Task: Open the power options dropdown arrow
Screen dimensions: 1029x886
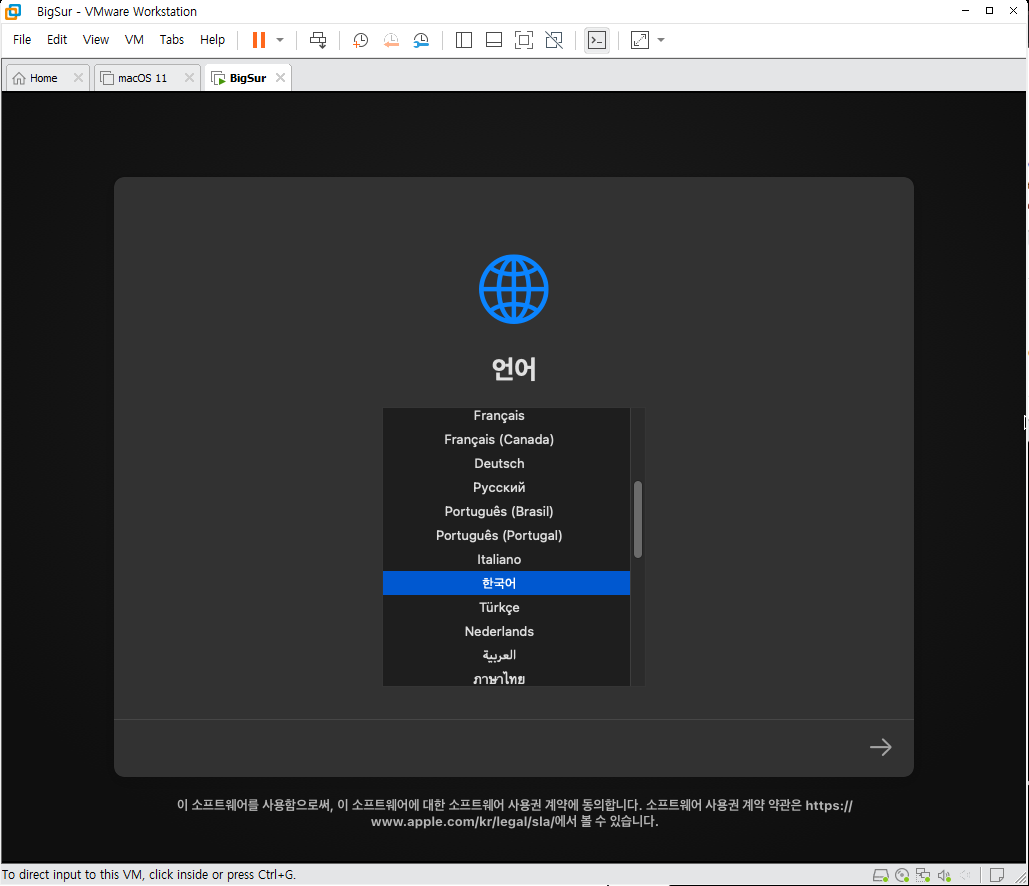Action: pyautogui.click(x=280, y=40)
